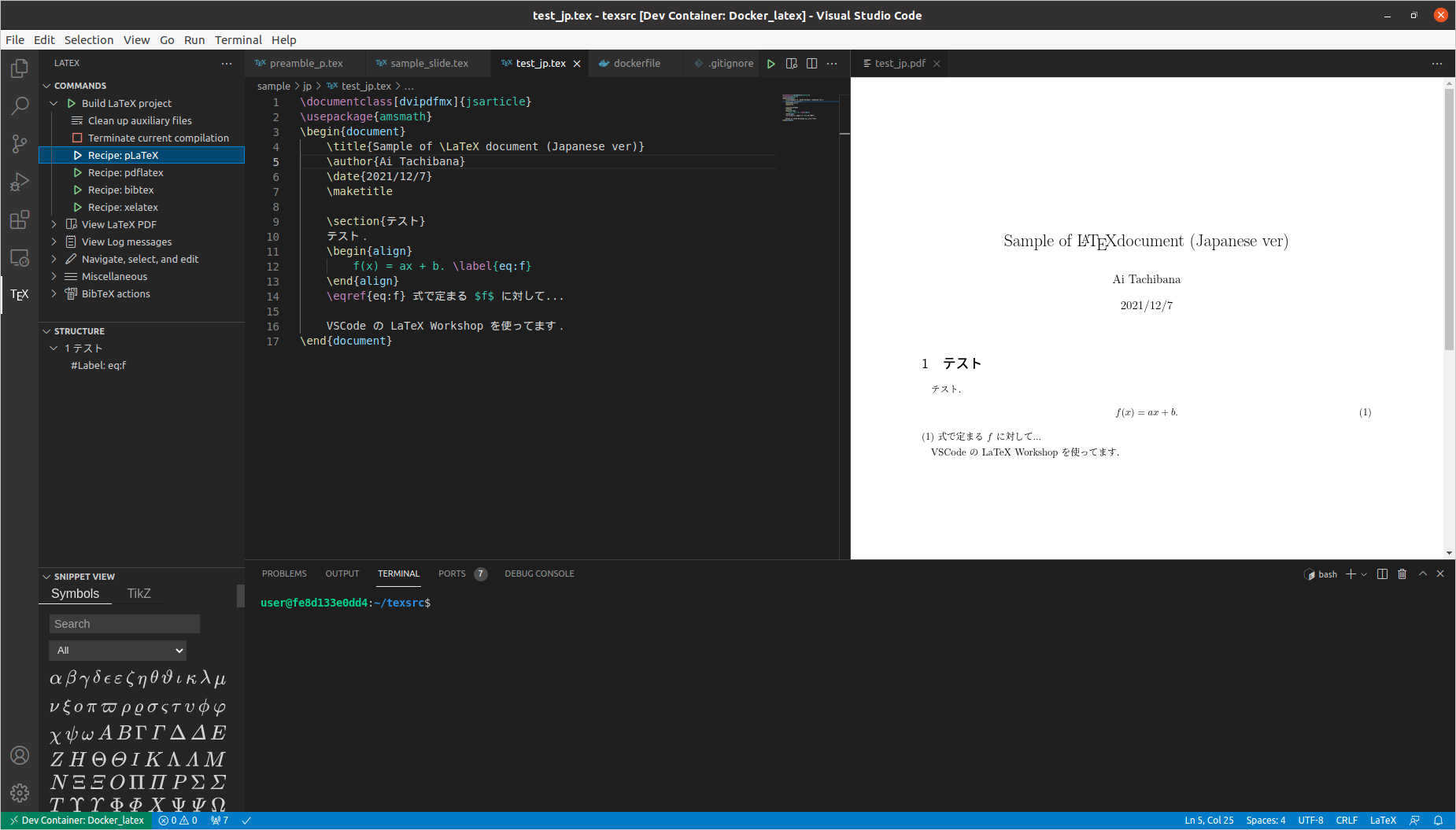
Task: Open the Terminal menu
Action: coord(238,40)
